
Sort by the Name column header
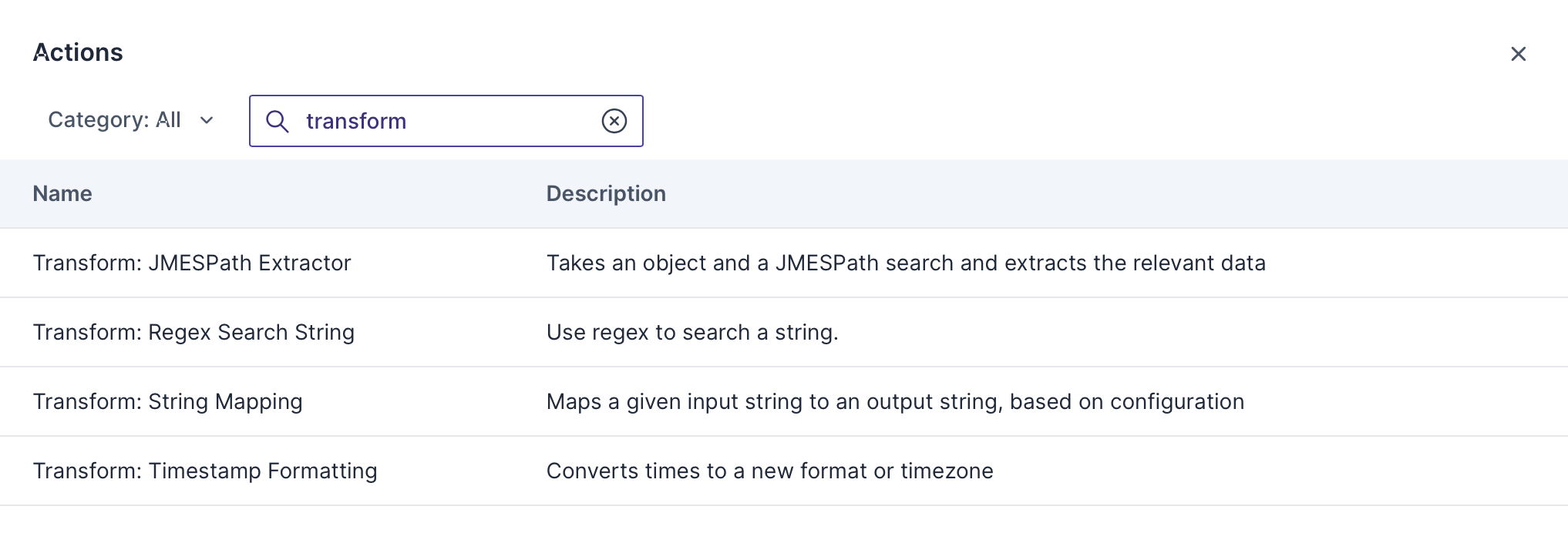coord(62,193)
